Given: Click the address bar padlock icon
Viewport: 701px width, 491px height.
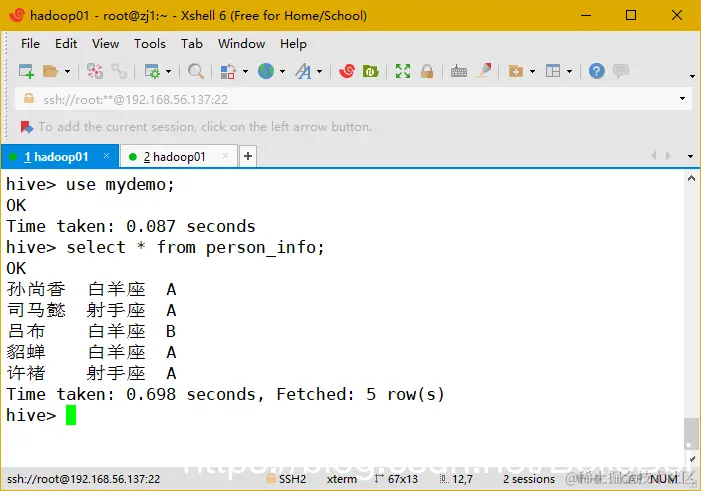Looking at the screenshot, I should click(x=29, y=98).
